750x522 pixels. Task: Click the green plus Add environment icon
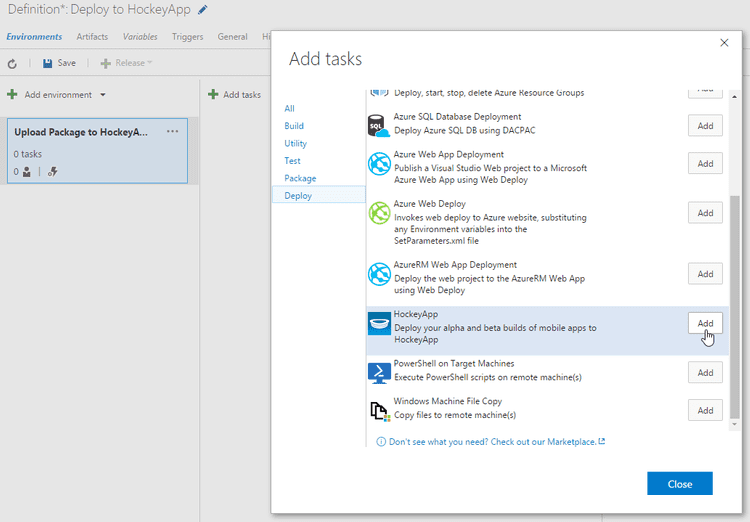12,94
